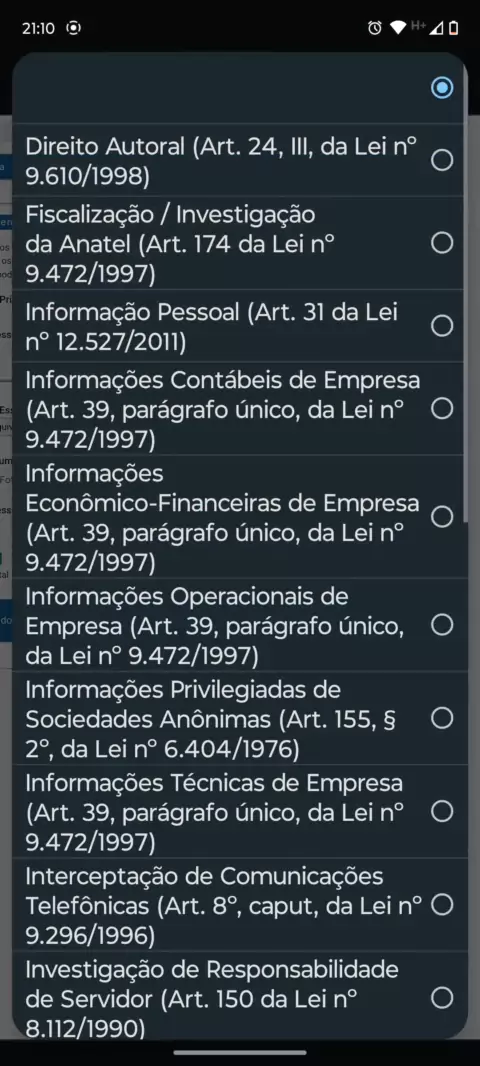This screenshot has height=1066, width=480.
Task: Select Informação Pessoal radio button
Action: (442, 326)
